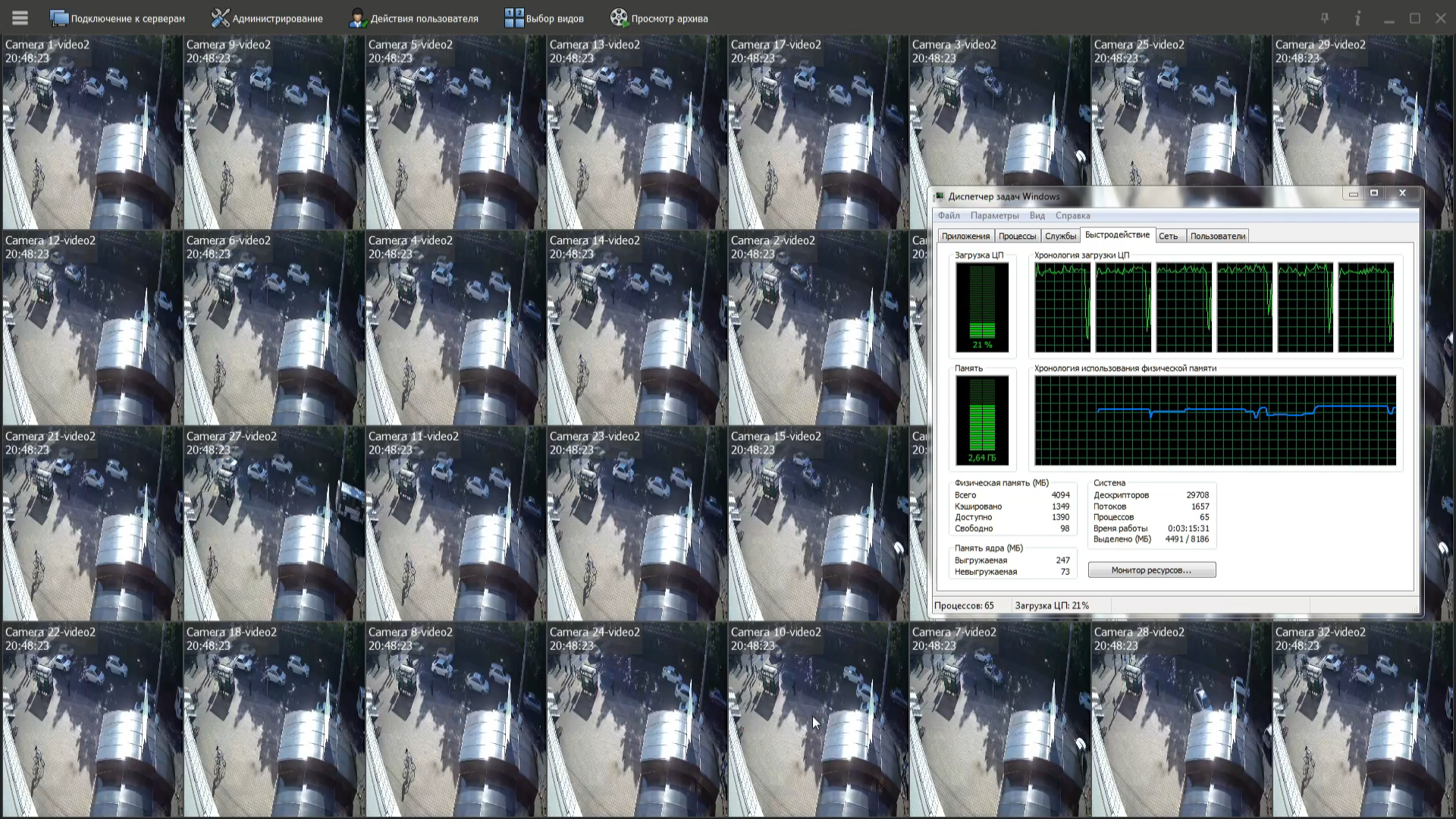Open the hamburger main menu
This screenshot has height=819, width=1456.
click(x=20, y=18)
